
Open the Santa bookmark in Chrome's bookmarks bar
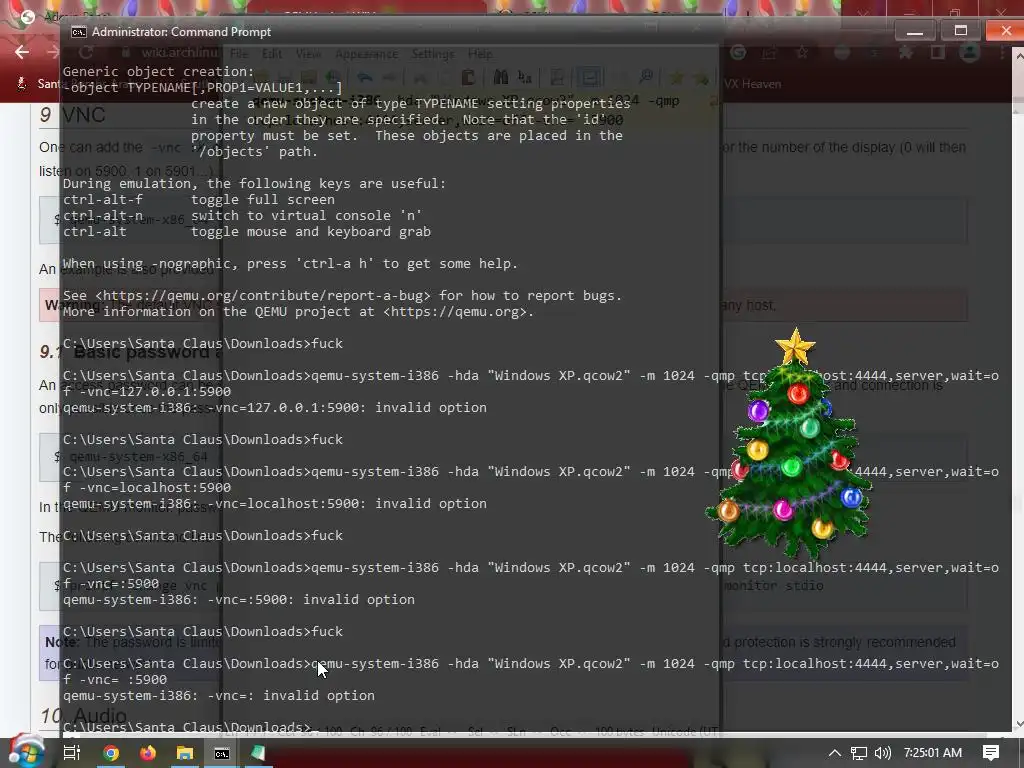pos(38,84)
